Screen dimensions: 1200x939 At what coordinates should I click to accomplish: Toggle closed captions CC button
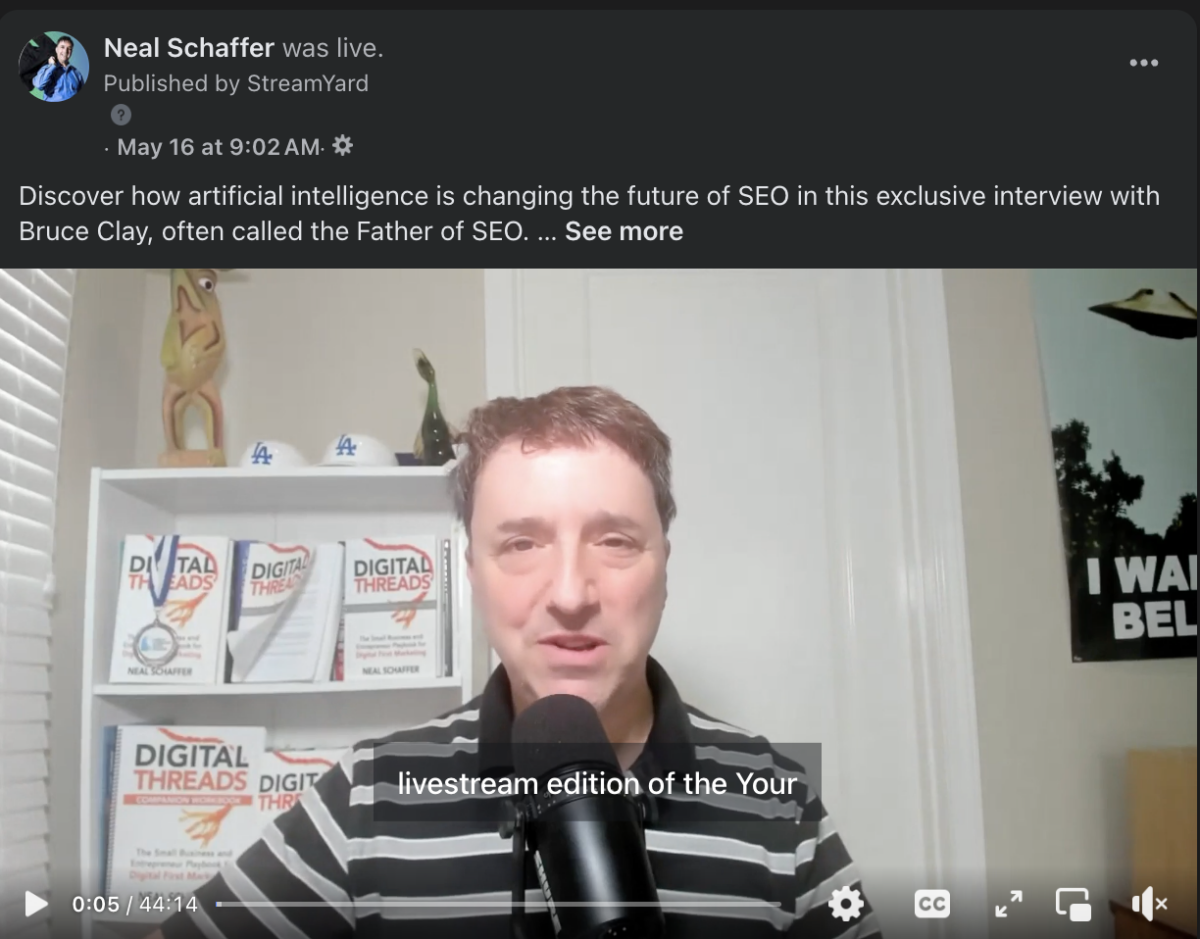tap(932, 904)
